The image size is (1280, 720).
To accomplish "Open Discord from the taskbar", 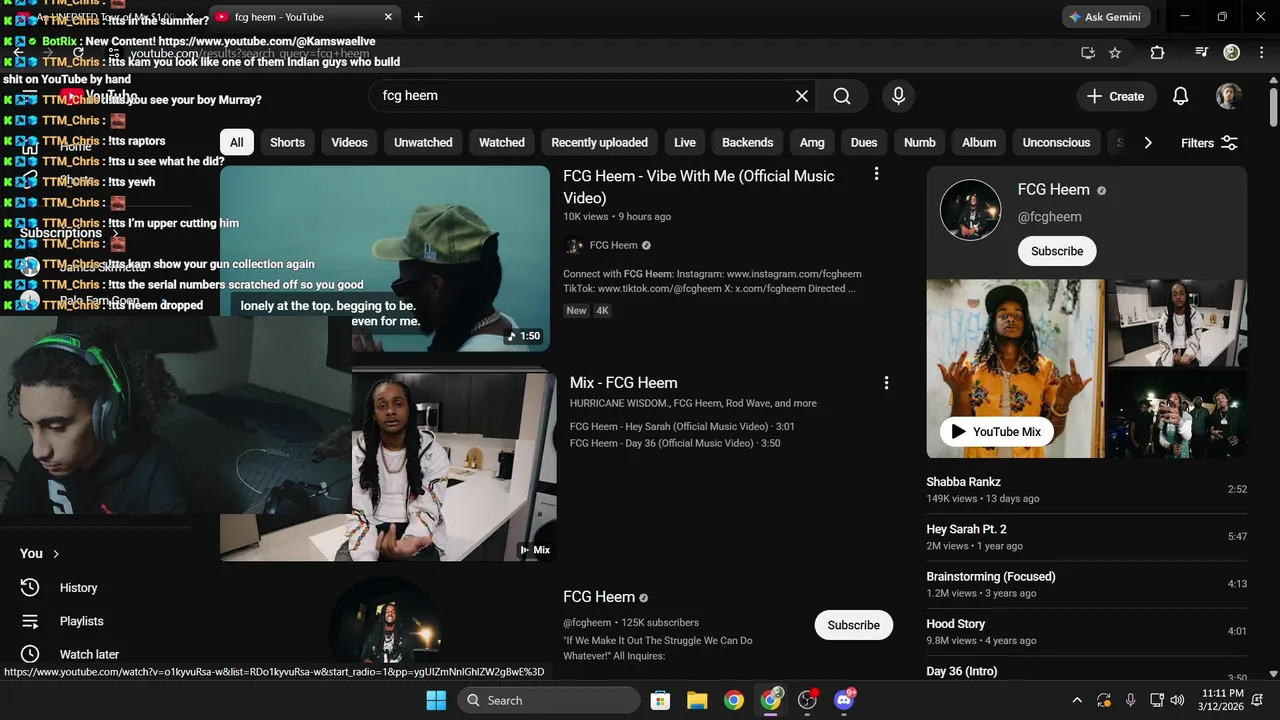I will [x=845, y=700].
